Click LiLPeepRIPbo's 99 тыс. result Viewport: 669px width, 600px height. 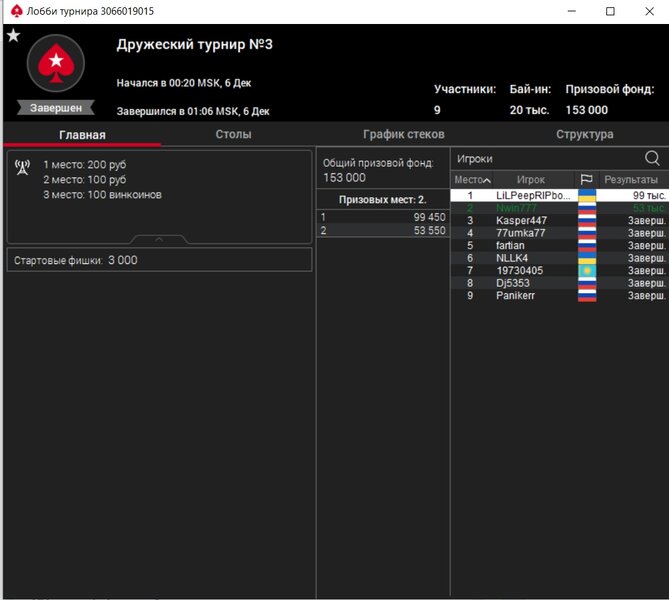[x=649, y=195]
